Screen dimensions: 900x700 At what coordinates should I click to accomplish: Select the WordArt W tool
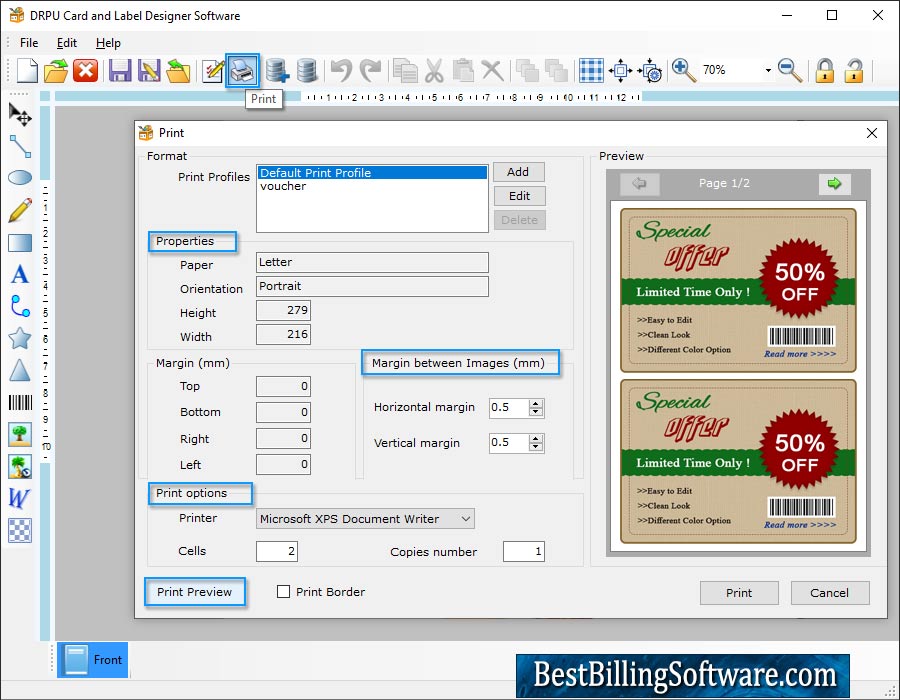tap(19, 498)
